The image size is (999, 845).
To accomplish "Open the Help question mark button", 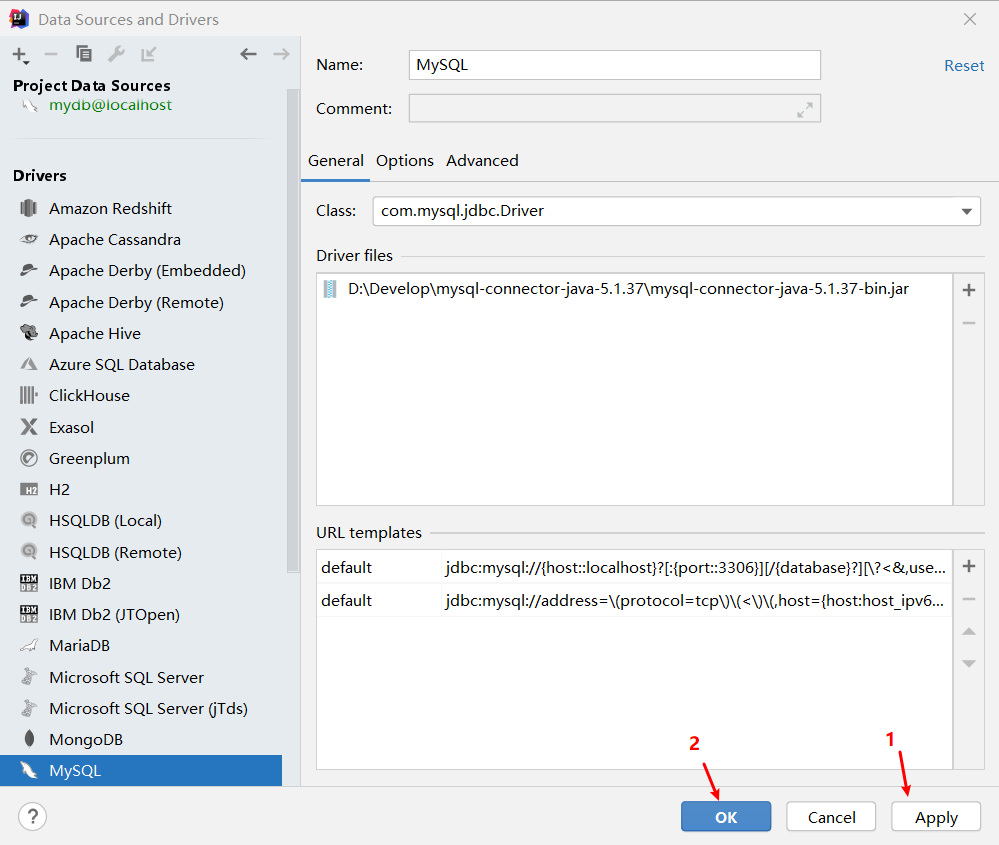I will 32,816.
